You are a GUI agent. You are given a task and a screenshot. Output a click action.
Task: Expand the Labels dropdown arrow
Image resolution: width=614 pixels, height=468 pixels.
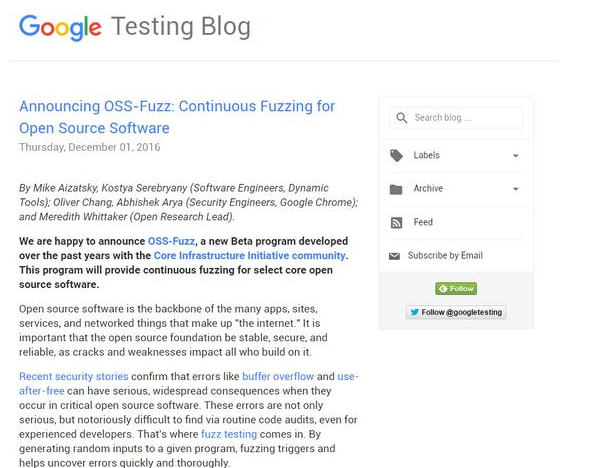point(516,156)
